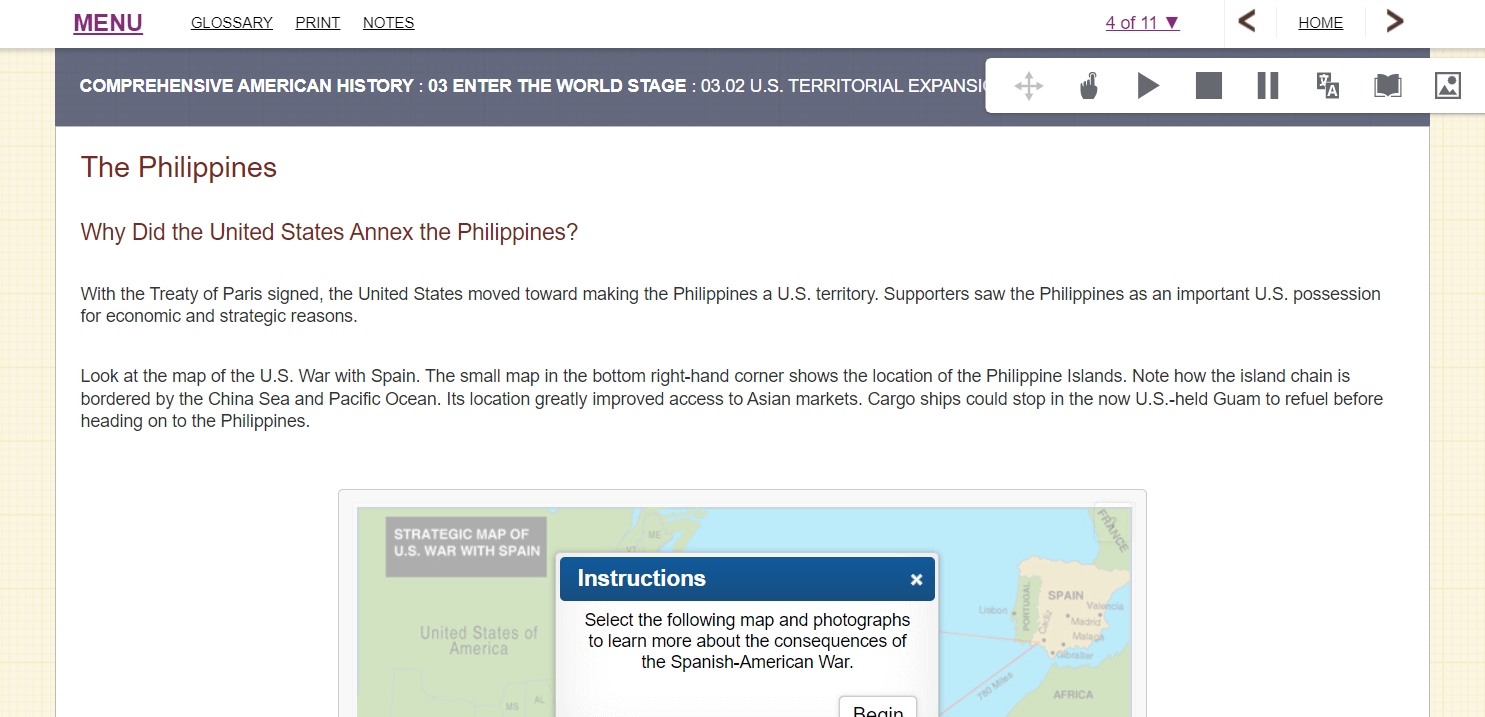Open the GLOSSARY link

[232, 23]
